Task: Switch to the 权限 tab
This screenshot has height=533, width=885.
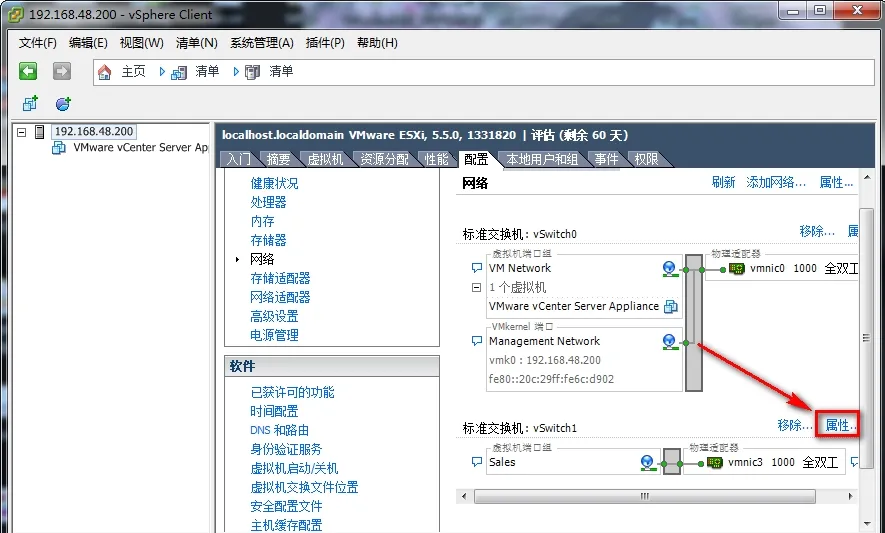Action: click(x=646, y=160)
